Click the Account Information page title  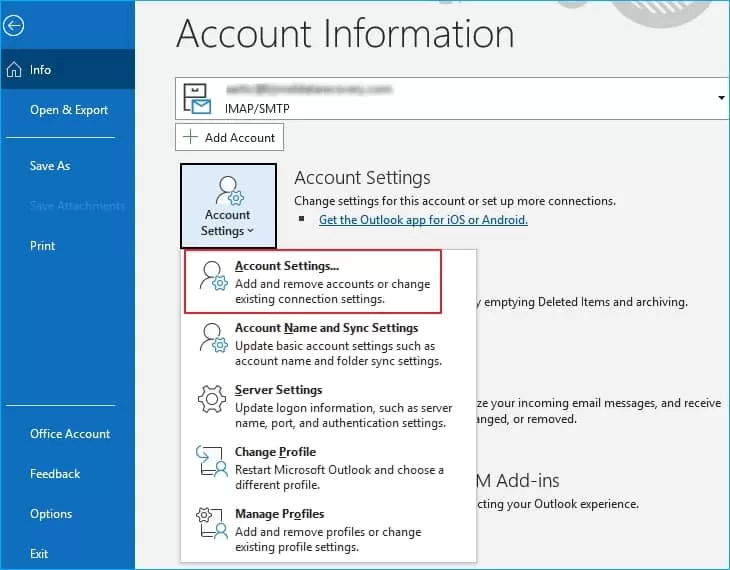pyautogui.click(x=345, y=33)
